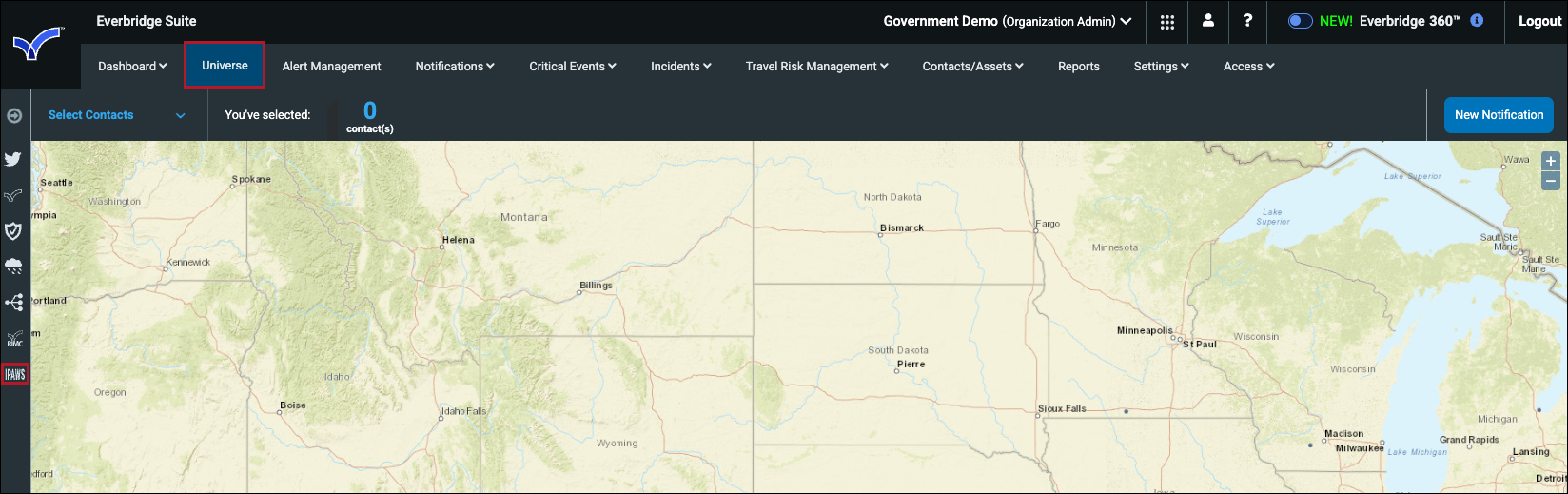Open the Alert Management tab

331,66
